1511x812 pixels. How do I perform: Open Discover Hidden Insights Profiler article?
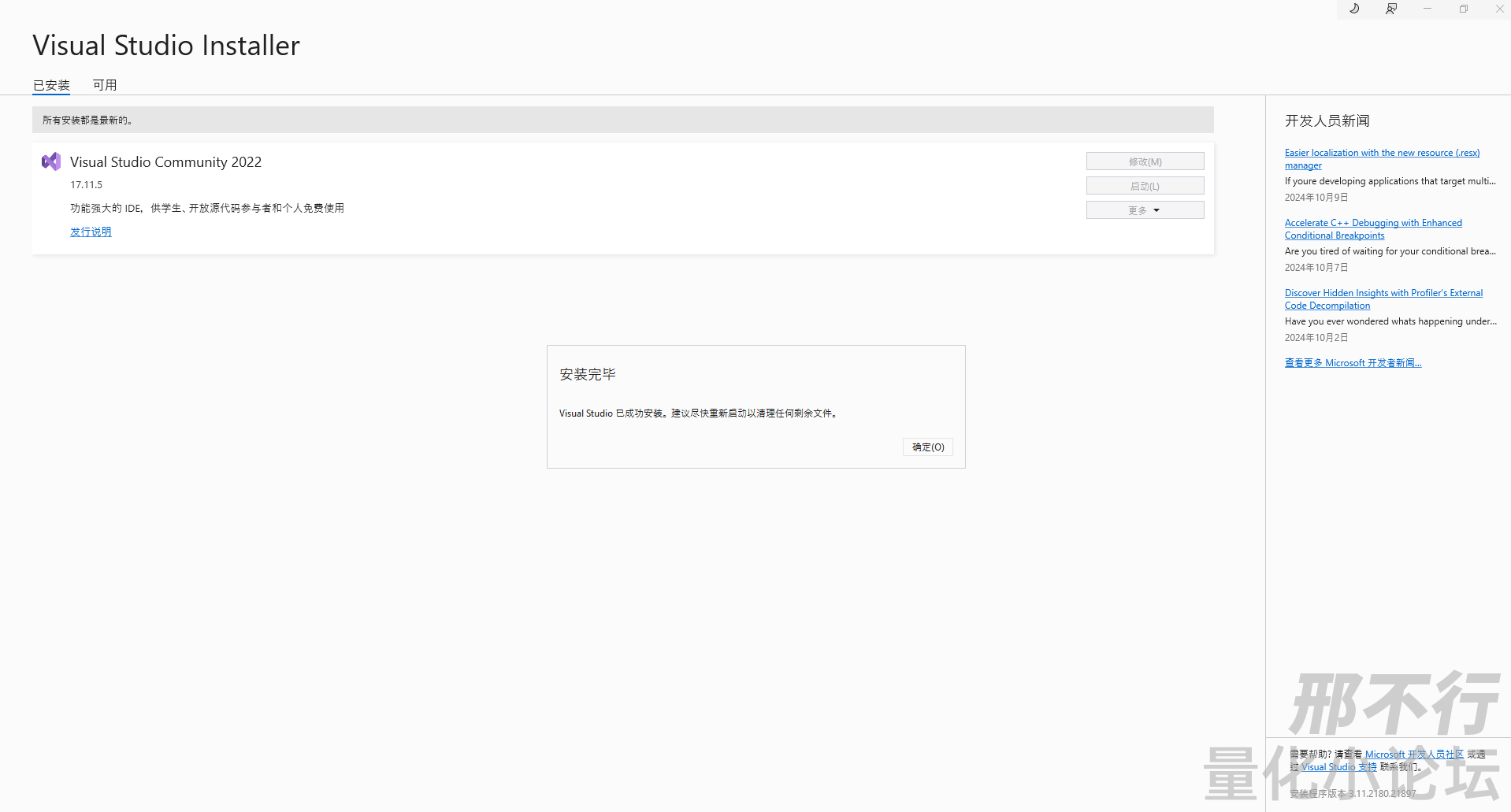pyautogui.click(x=1383, y=293)
